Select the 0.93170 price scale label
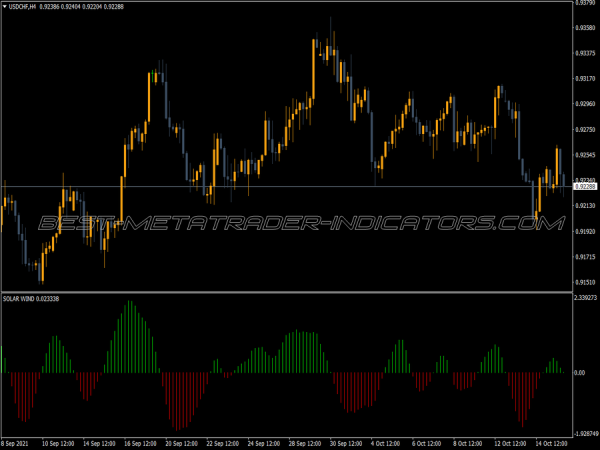The image size is (600, 450). 585,78
